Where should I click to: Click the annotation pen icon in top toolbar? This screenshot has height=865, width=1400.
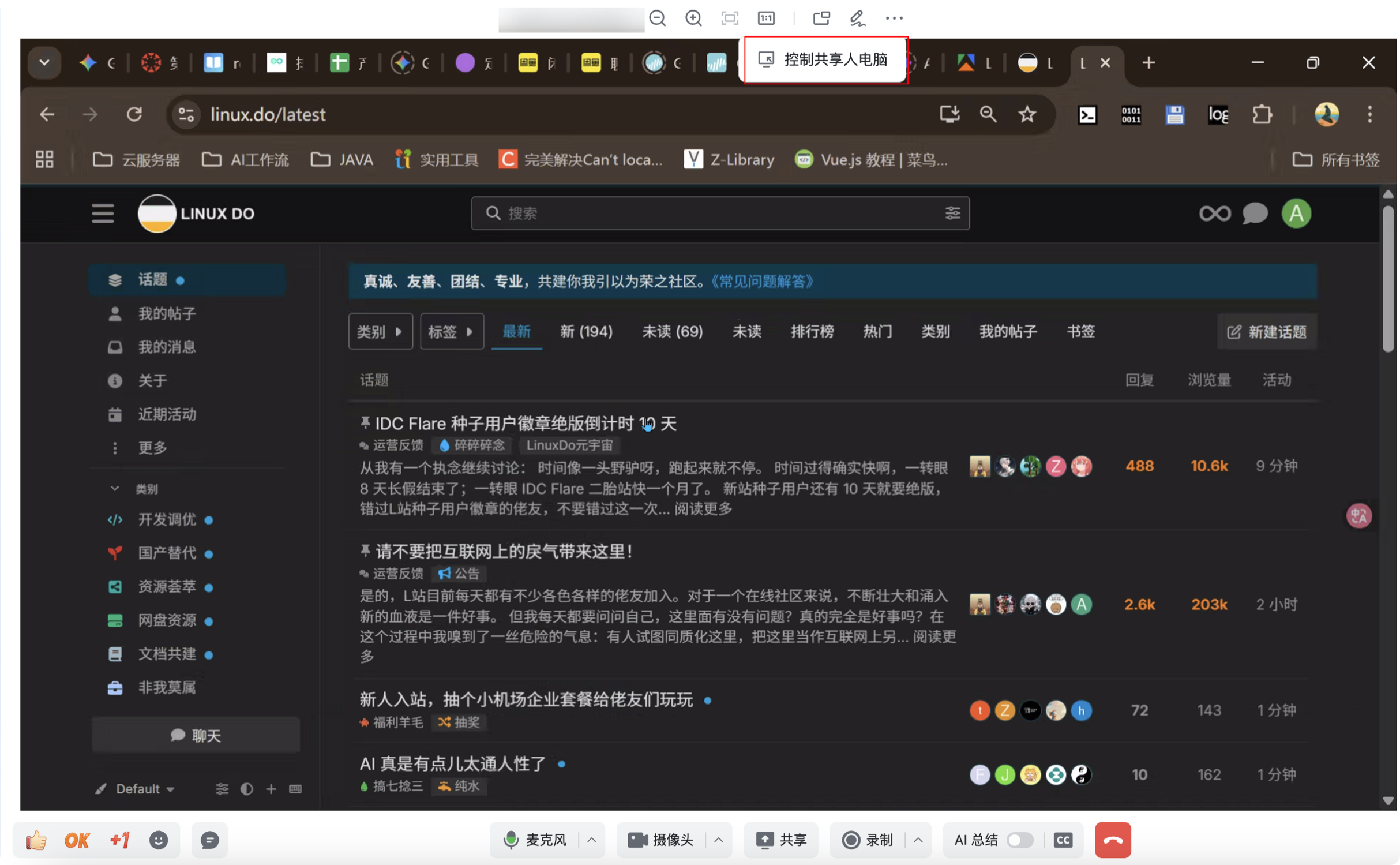pos(857,18)
